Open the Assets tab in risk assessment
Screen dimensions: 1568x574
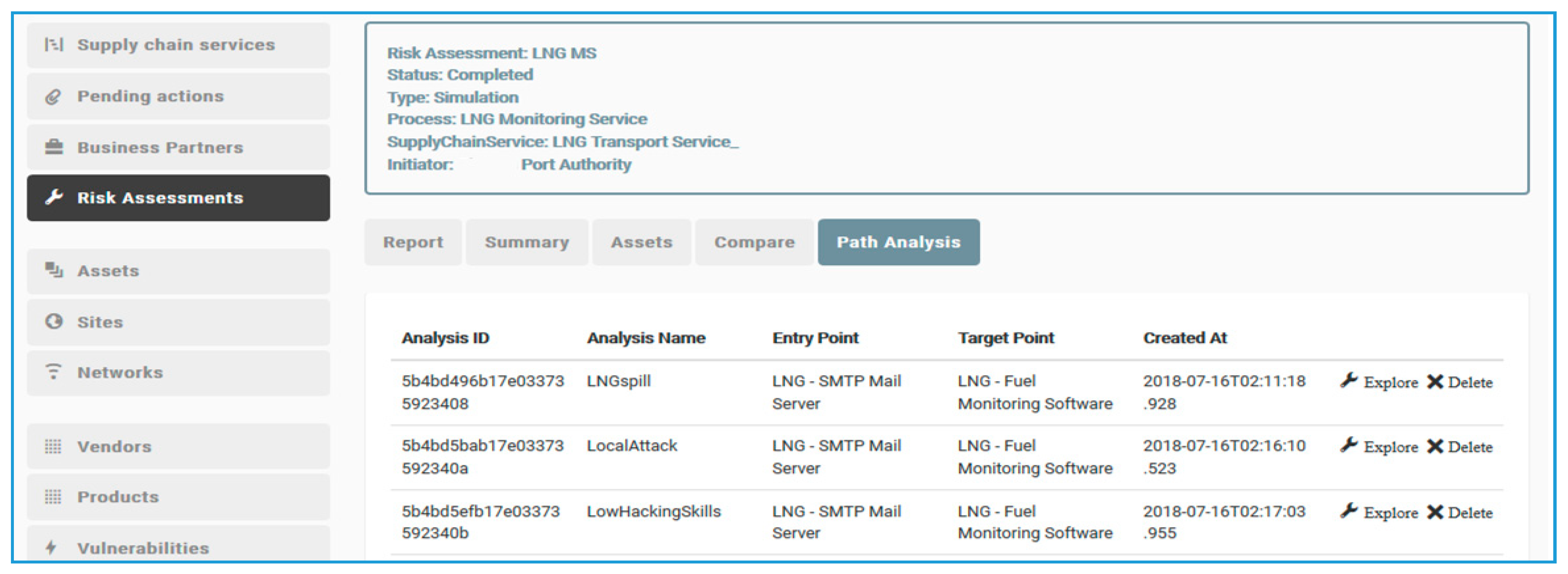point(641,242)
